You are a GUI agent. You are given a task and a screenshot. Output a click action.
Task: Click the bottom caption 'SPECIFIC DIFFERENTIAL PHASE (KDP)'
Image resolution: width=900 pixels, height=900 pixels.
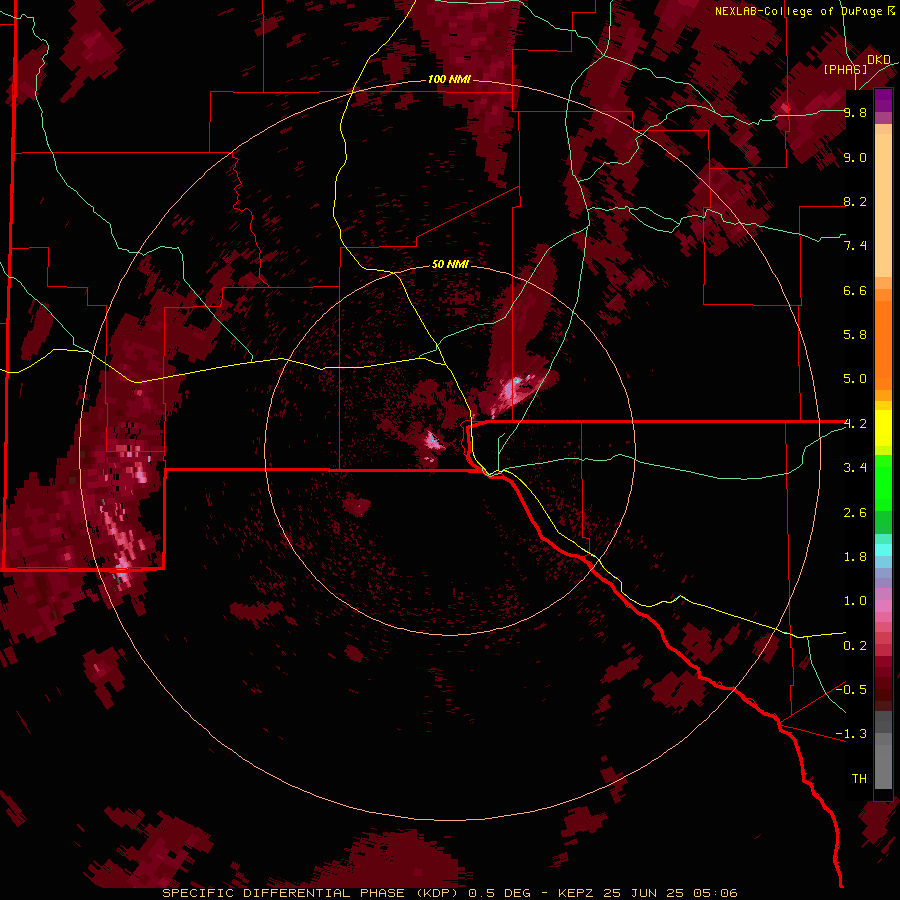point(311,893)
